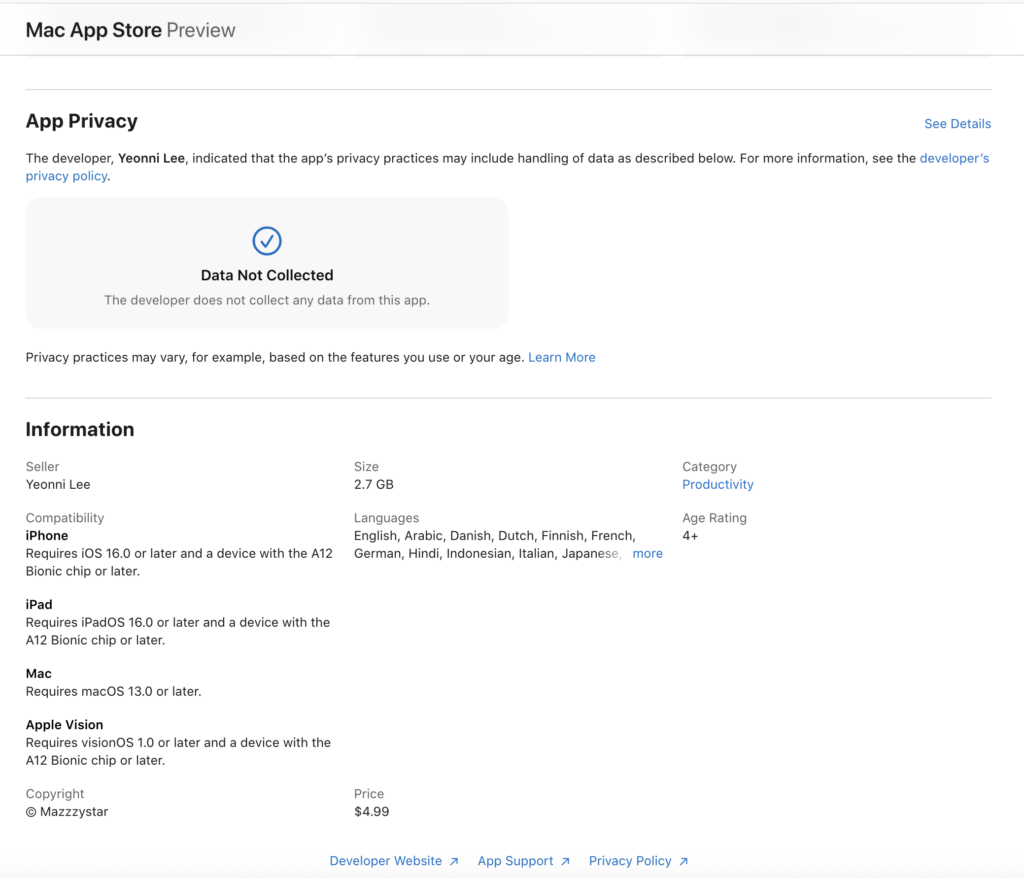Select the Information section heading
This screenshot has width=1024, height=878.
point(79,429)
